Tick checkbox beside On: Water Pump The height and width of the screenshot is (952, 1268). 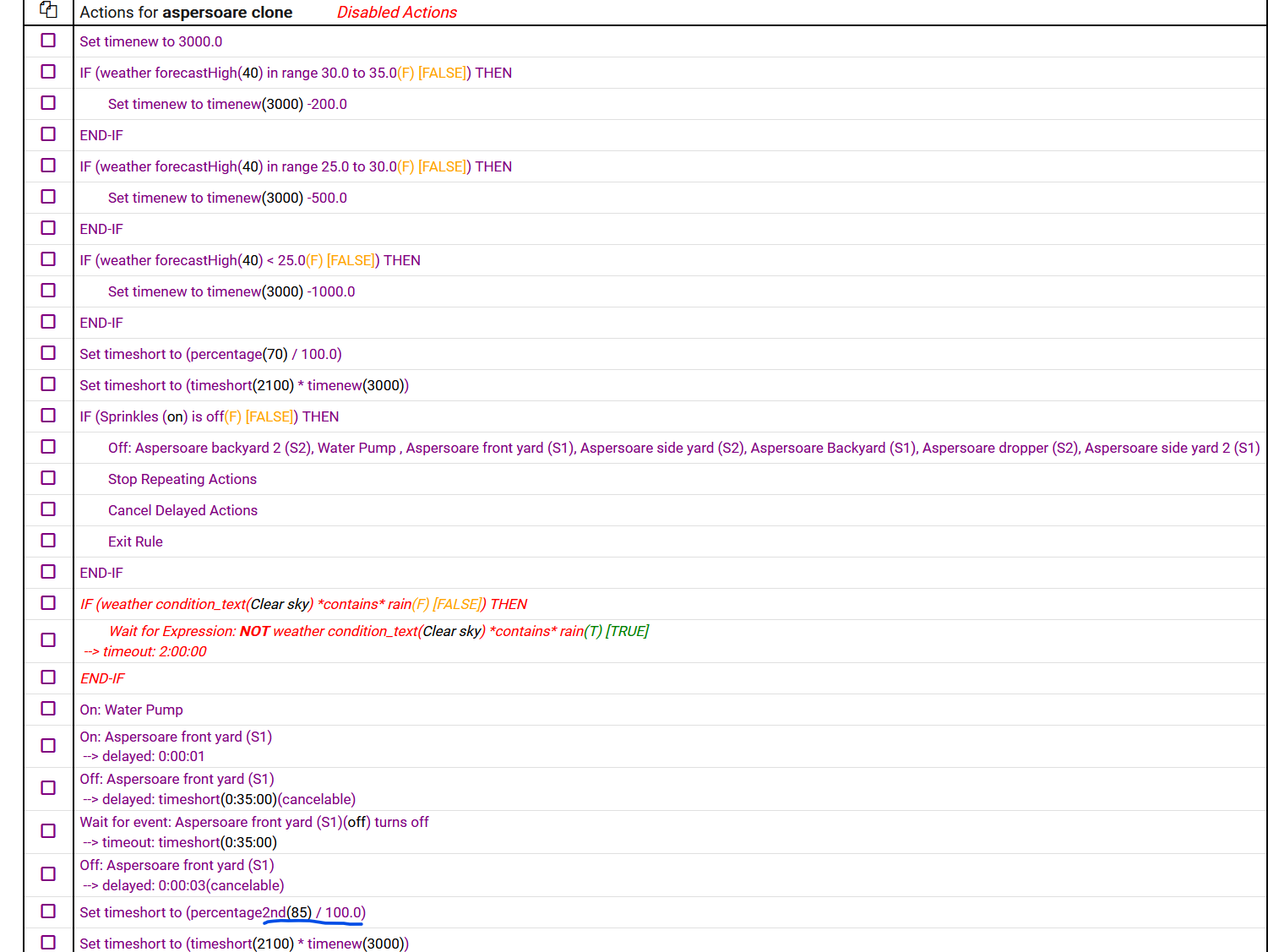[x=48, y=709]
